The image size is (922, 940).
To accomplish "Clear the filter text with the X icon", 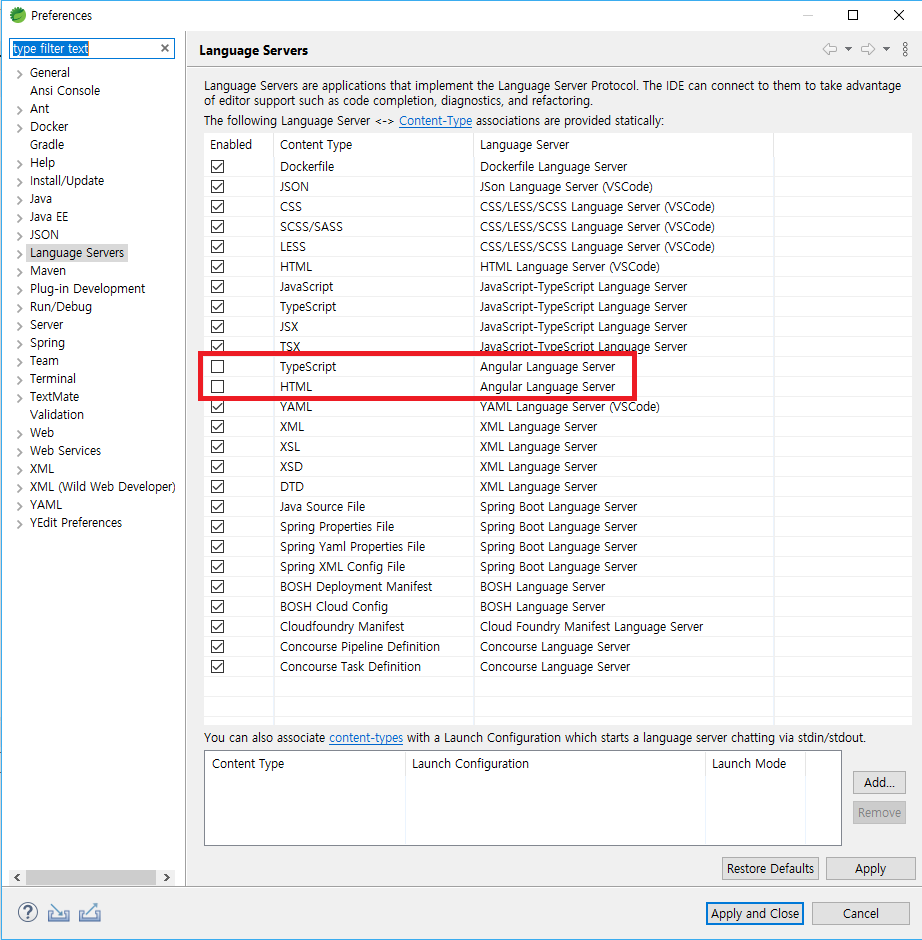I will click(165, 48).
